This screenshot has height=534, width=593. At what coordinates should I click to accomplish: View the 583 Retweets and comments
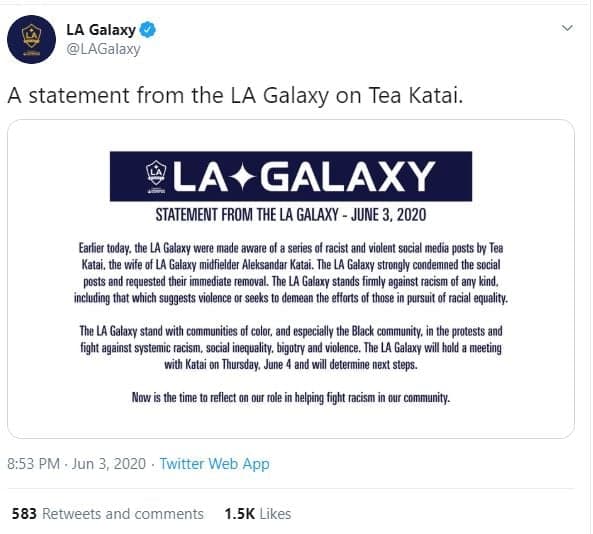107,514
